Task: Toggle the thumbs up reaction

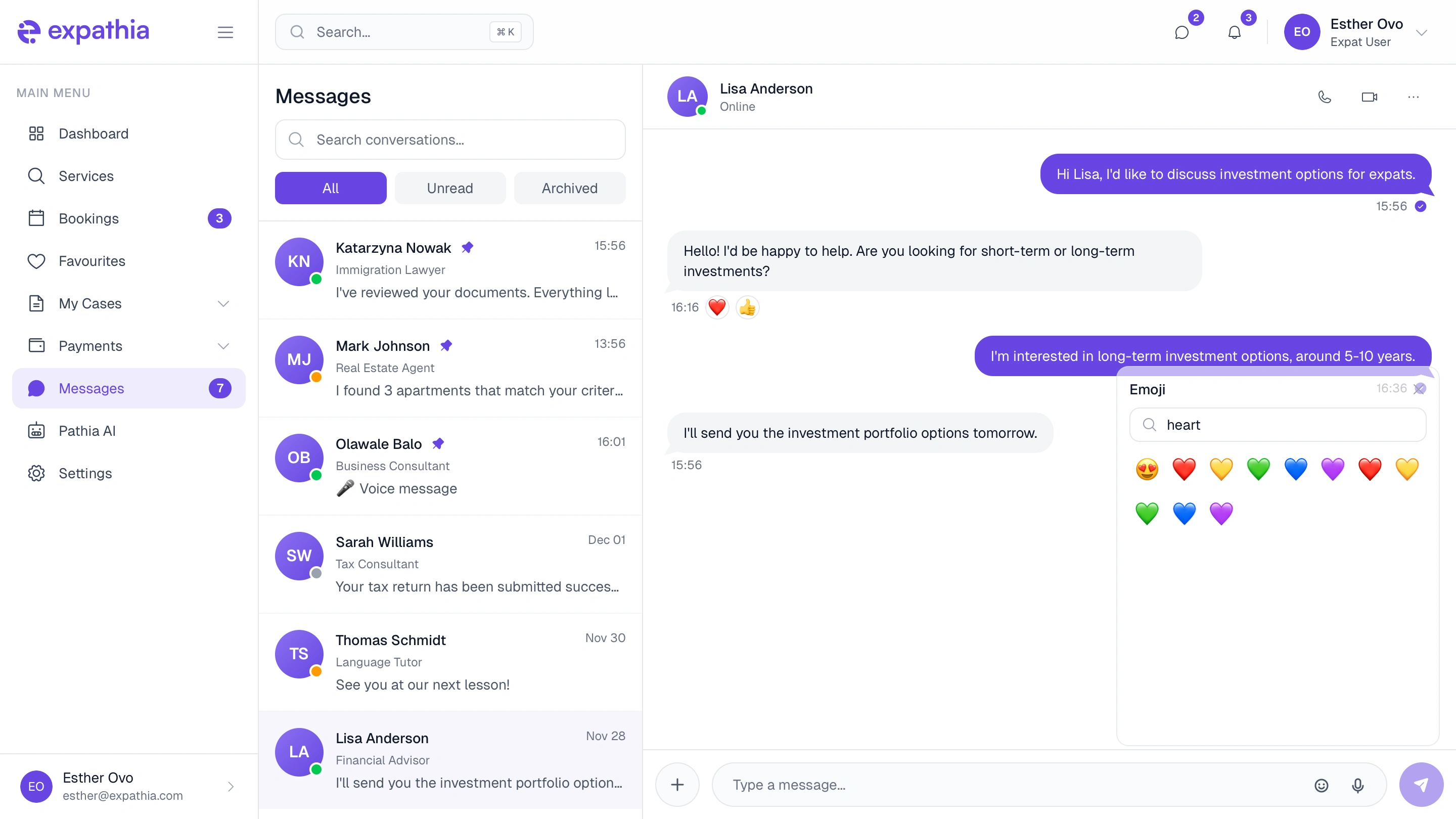Action: (747, 307)
